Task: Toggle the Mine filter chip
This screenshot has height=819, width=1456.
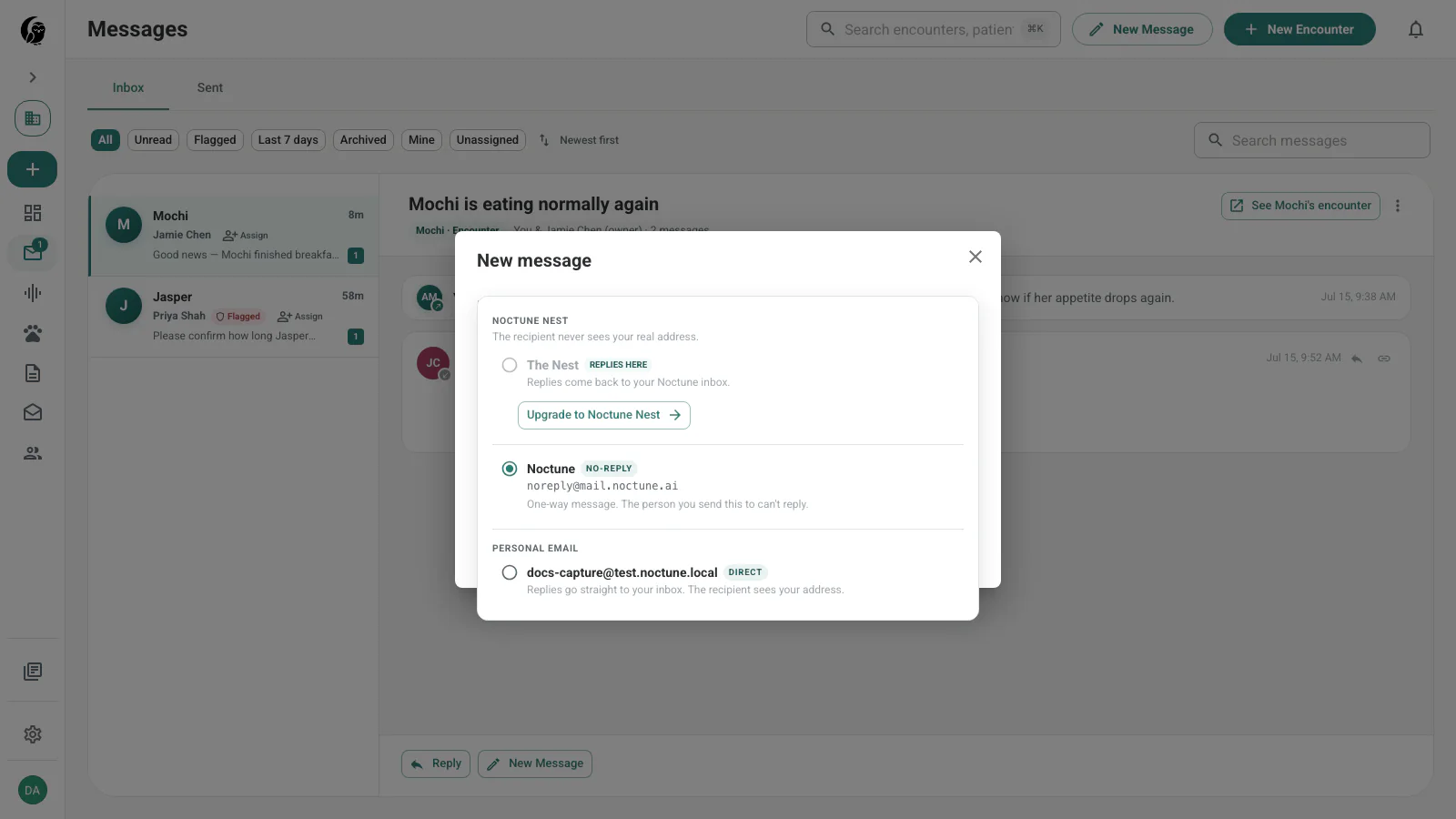Action: tap(421, 140)
